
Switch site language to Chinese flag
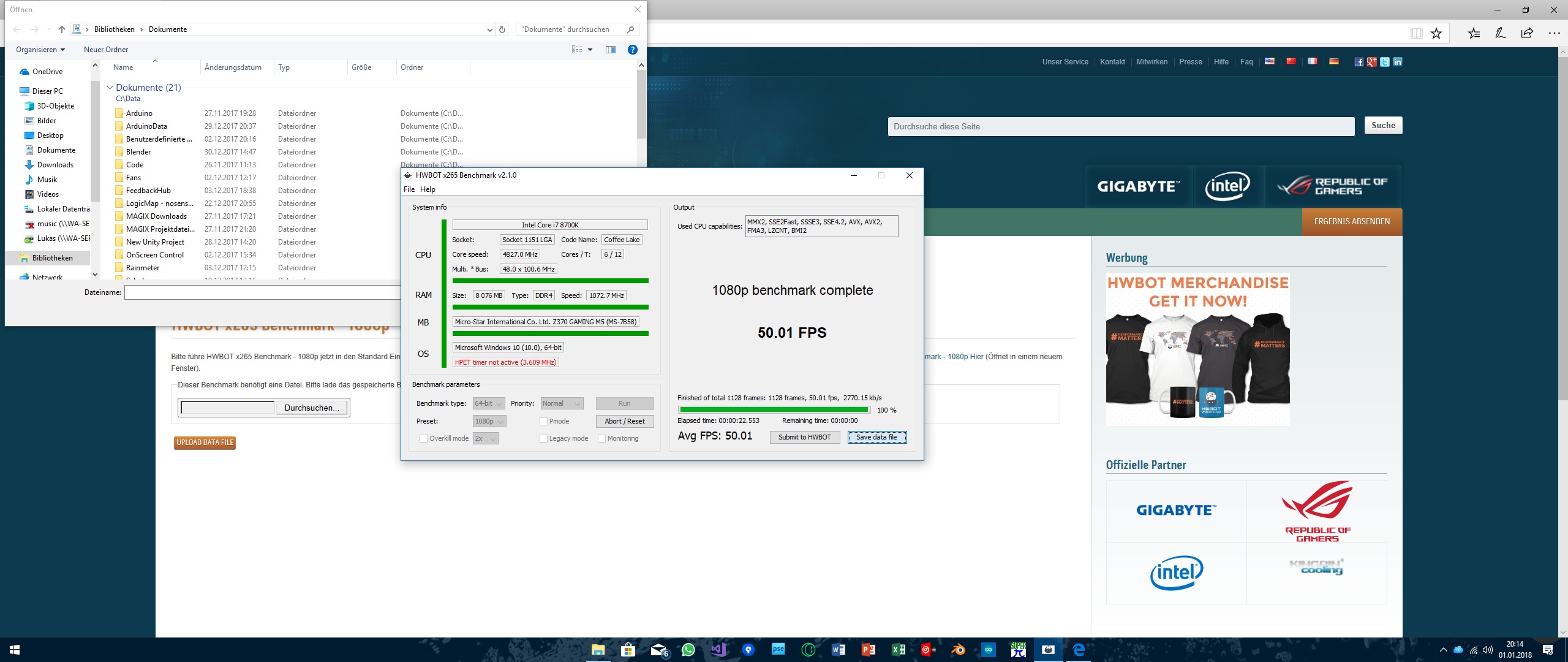pos(1291,61)
